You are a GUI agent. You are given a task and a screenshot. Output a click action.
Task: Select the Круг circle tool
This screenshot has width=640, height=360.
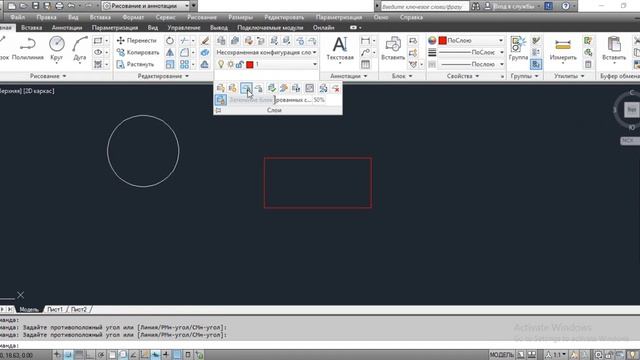(57, 49)
